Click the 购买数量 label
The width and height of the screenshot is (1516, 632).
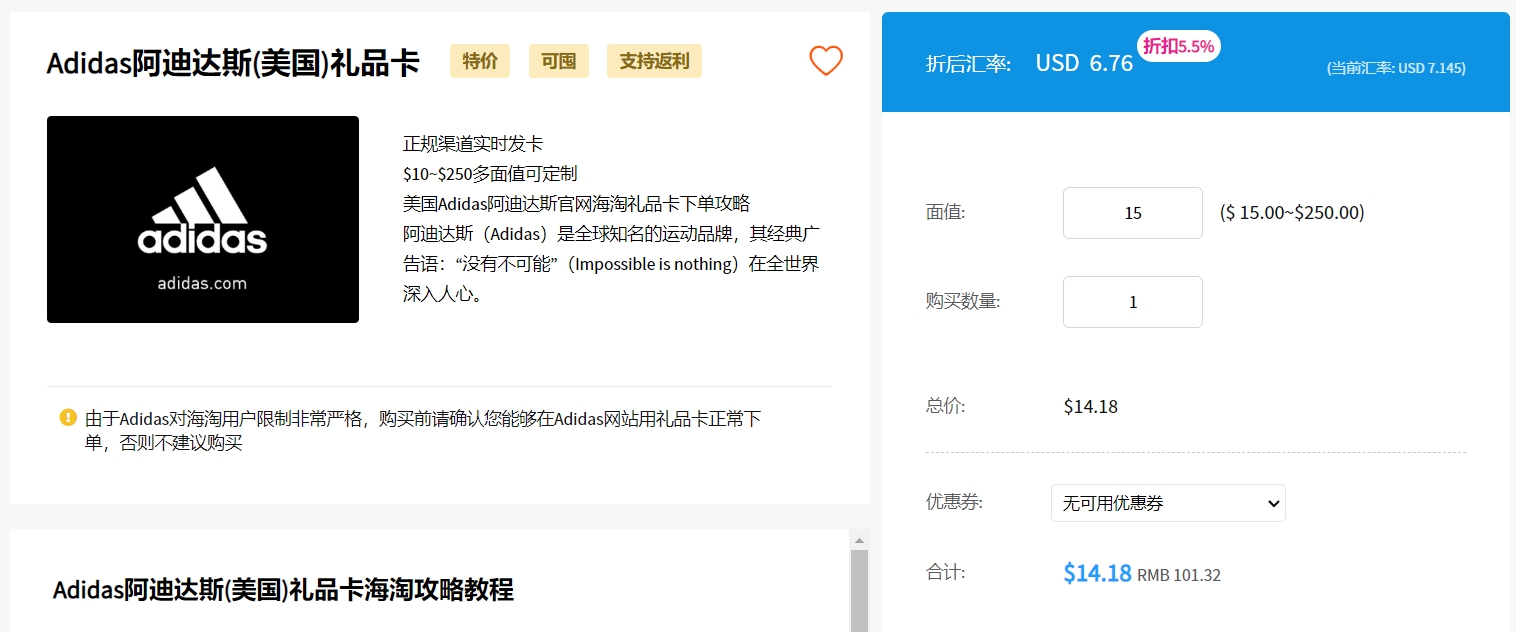coord(963,302)
